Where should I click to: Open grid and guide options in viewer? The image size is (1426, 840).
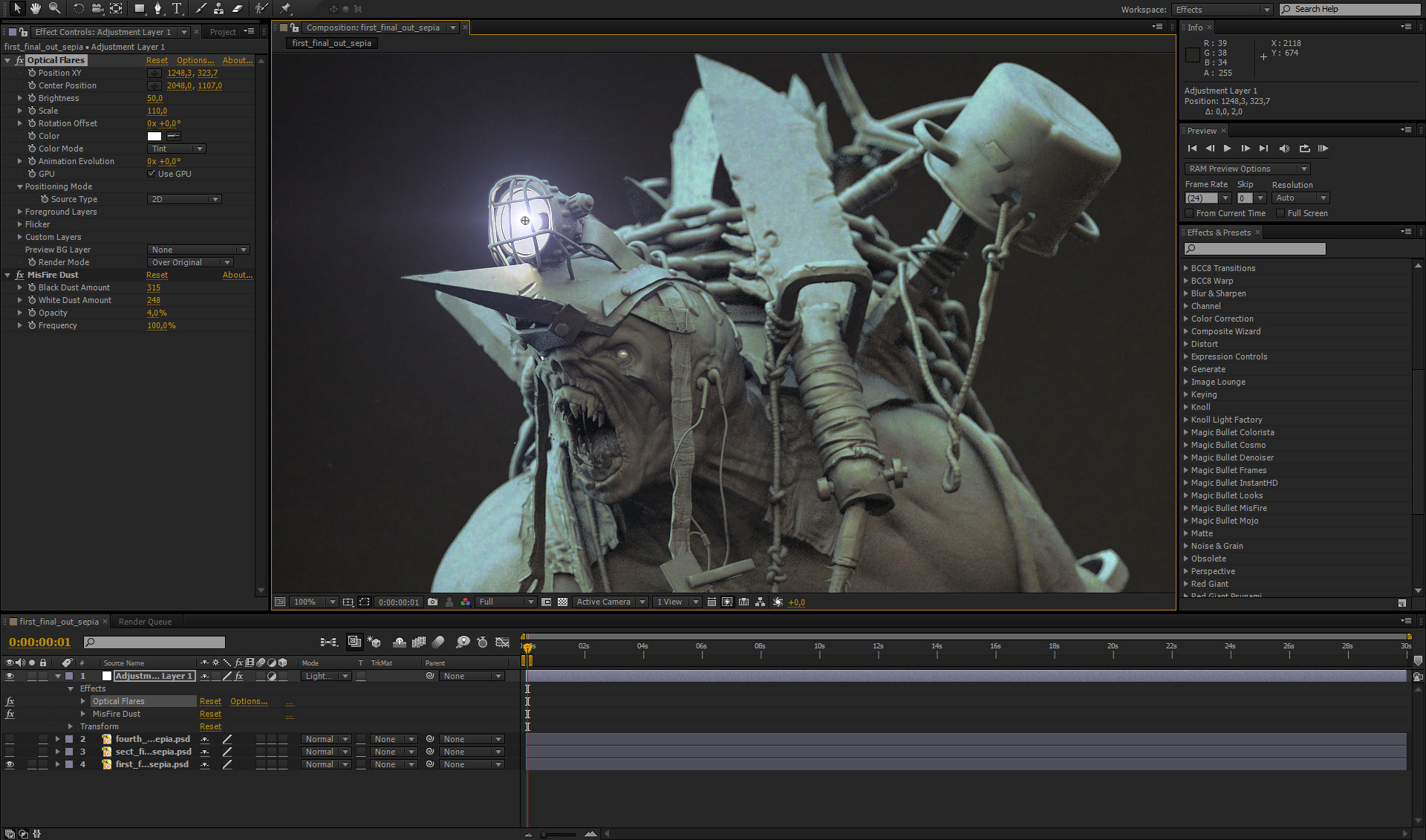[x=348, y=602]
